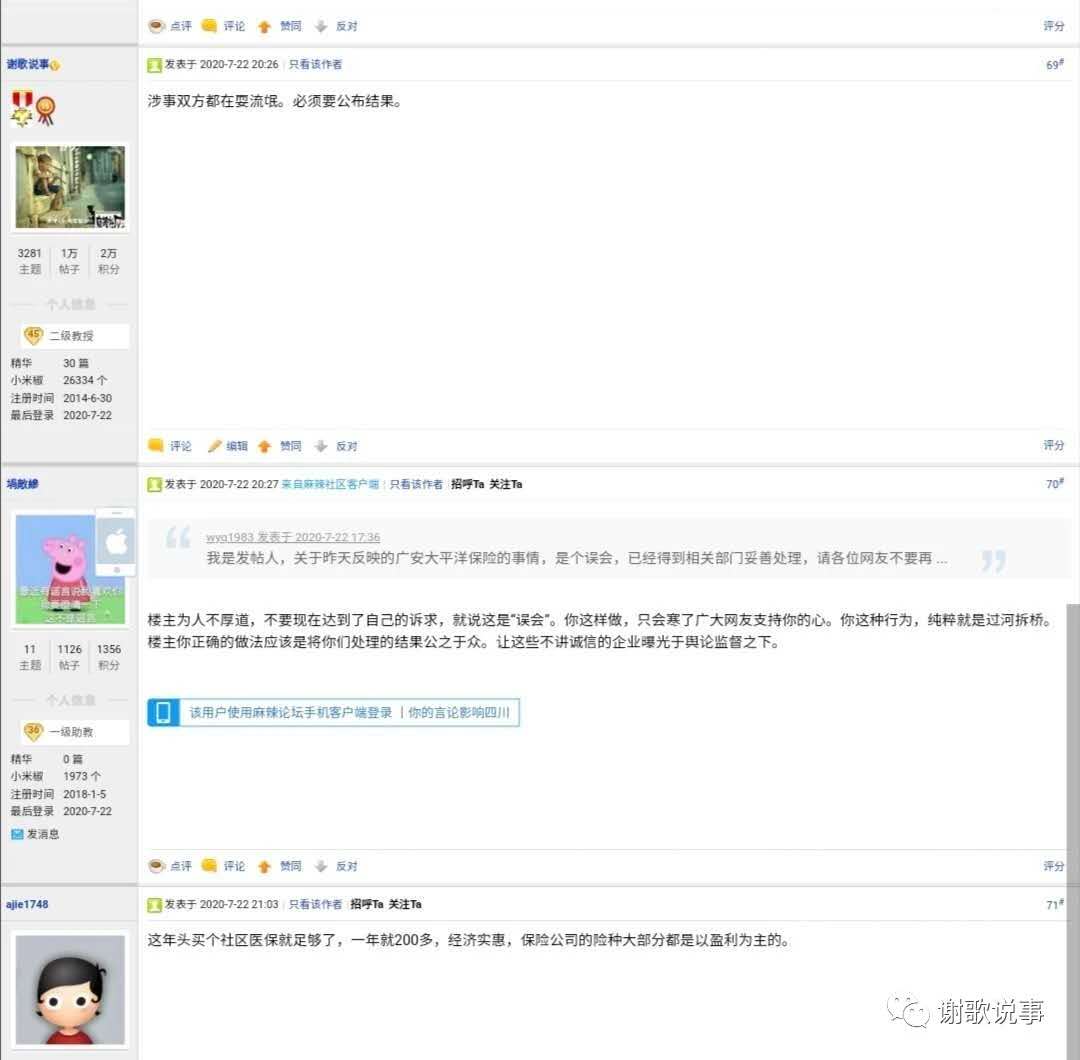Click 评分 at the bottom of post 69

point(1054,446)
